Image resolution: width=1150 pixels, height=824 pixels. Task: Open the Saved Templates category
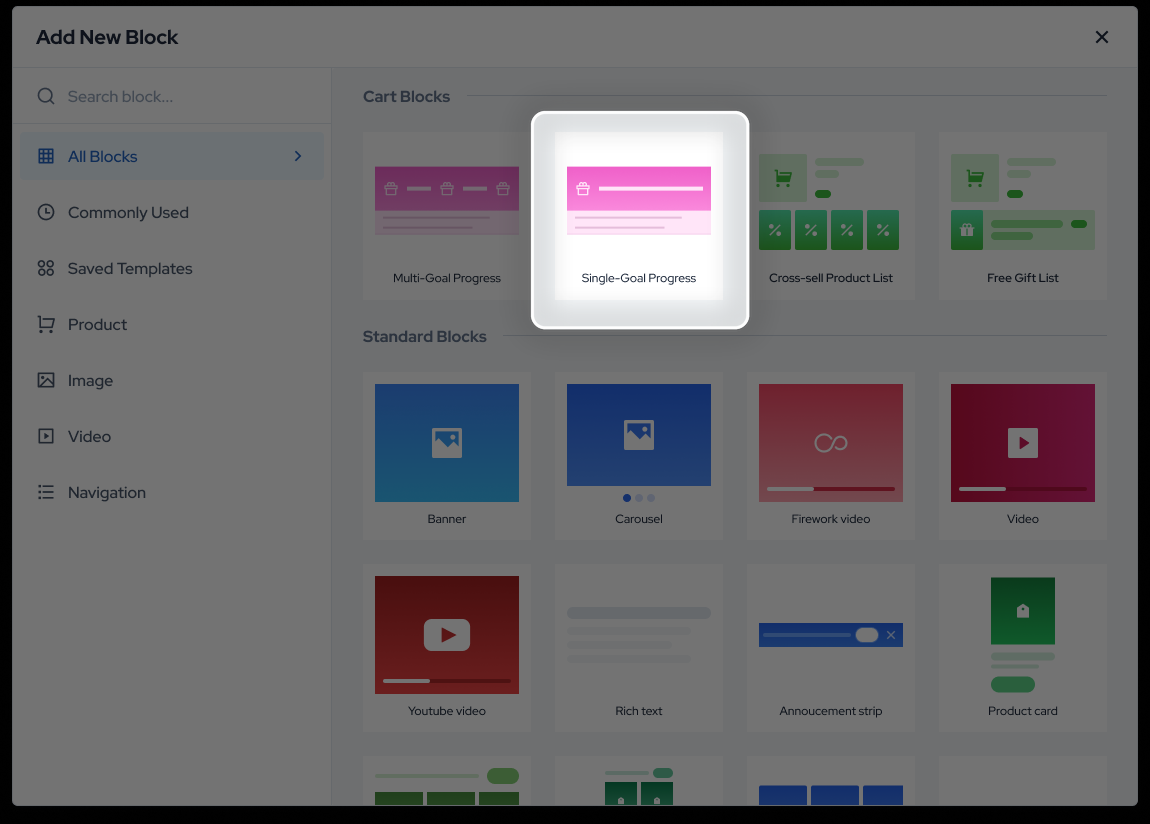(172, 268)
